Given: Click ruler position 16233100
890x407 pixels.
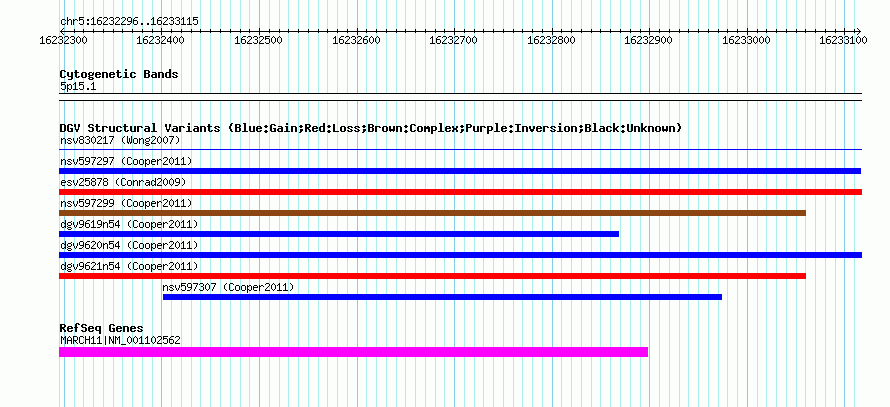Looking at the screenshot, I should click(x=844, y=41).
